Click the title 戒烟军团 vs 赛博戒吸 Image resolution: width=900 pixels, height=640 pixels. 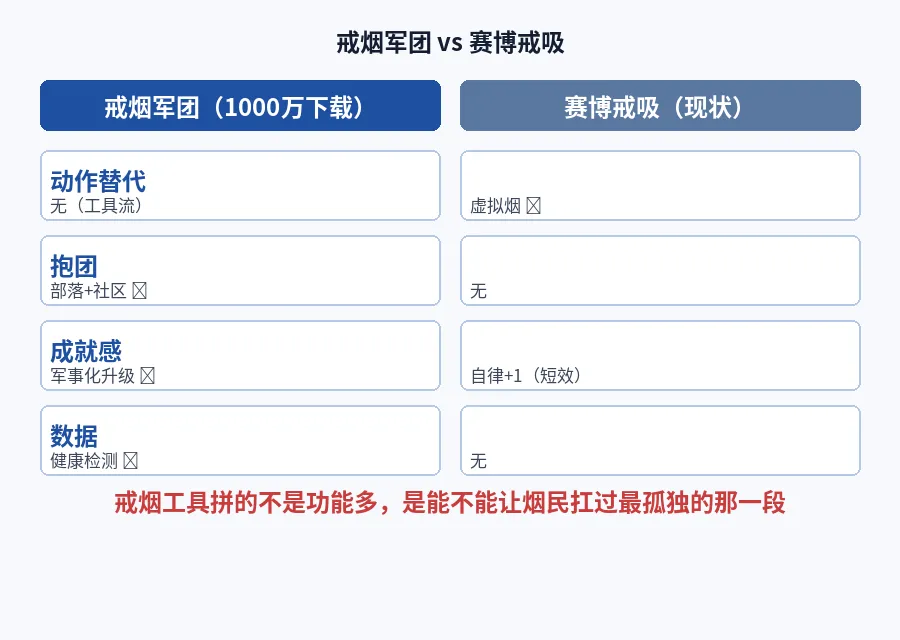[x=450, y=42]
